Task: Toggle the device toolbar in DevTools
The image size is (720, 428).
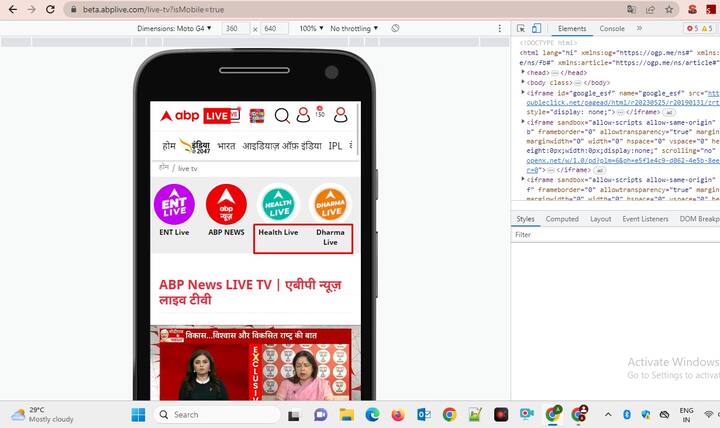Action: click(x=537, y=29)
